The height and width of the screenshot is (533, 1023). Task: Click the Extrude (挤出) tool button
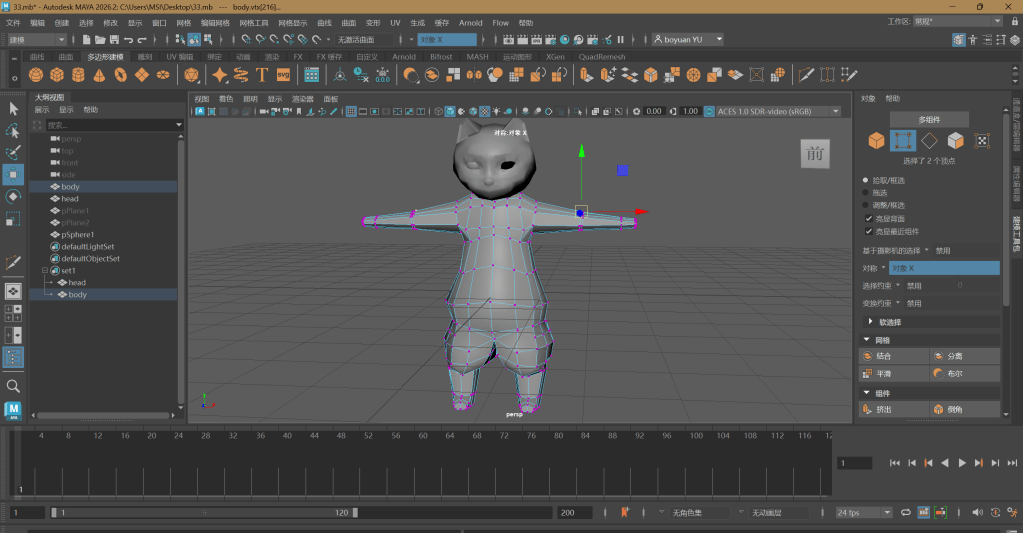click(892, 409)
